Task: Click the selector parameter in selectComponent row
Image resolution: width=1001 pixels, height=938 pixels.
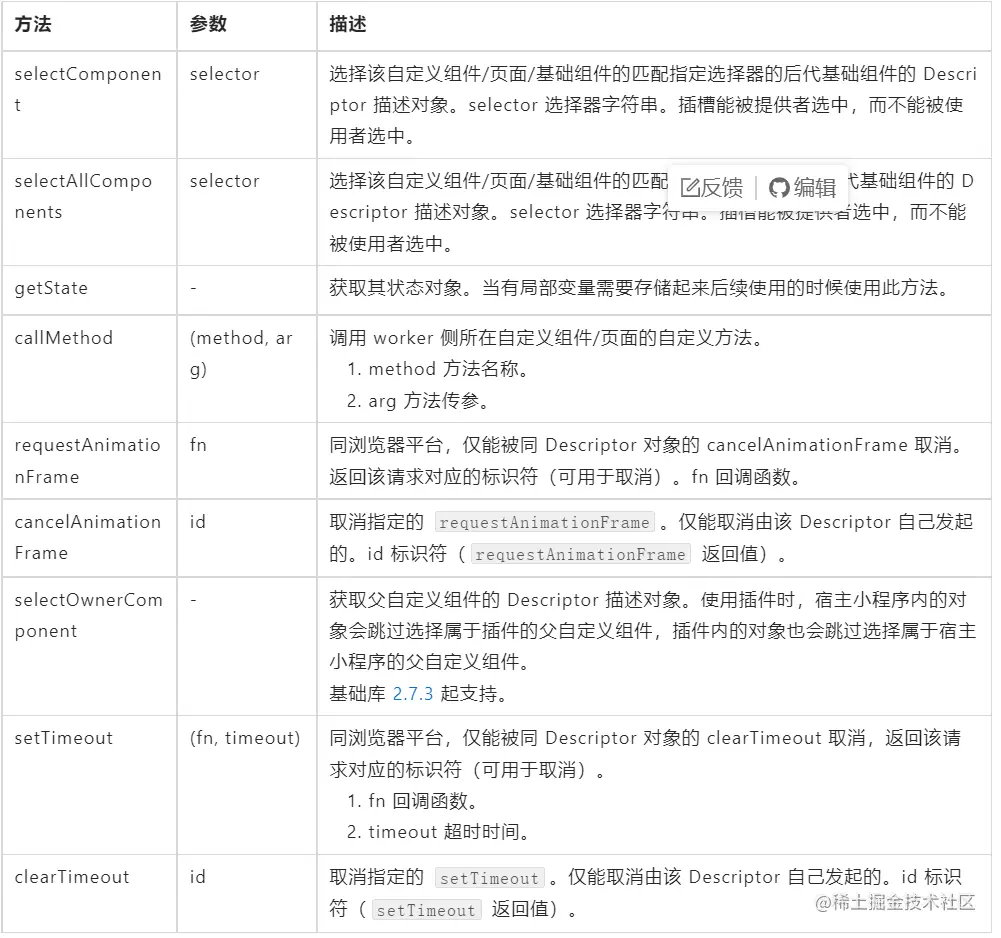Action: [x=225, y=74]
